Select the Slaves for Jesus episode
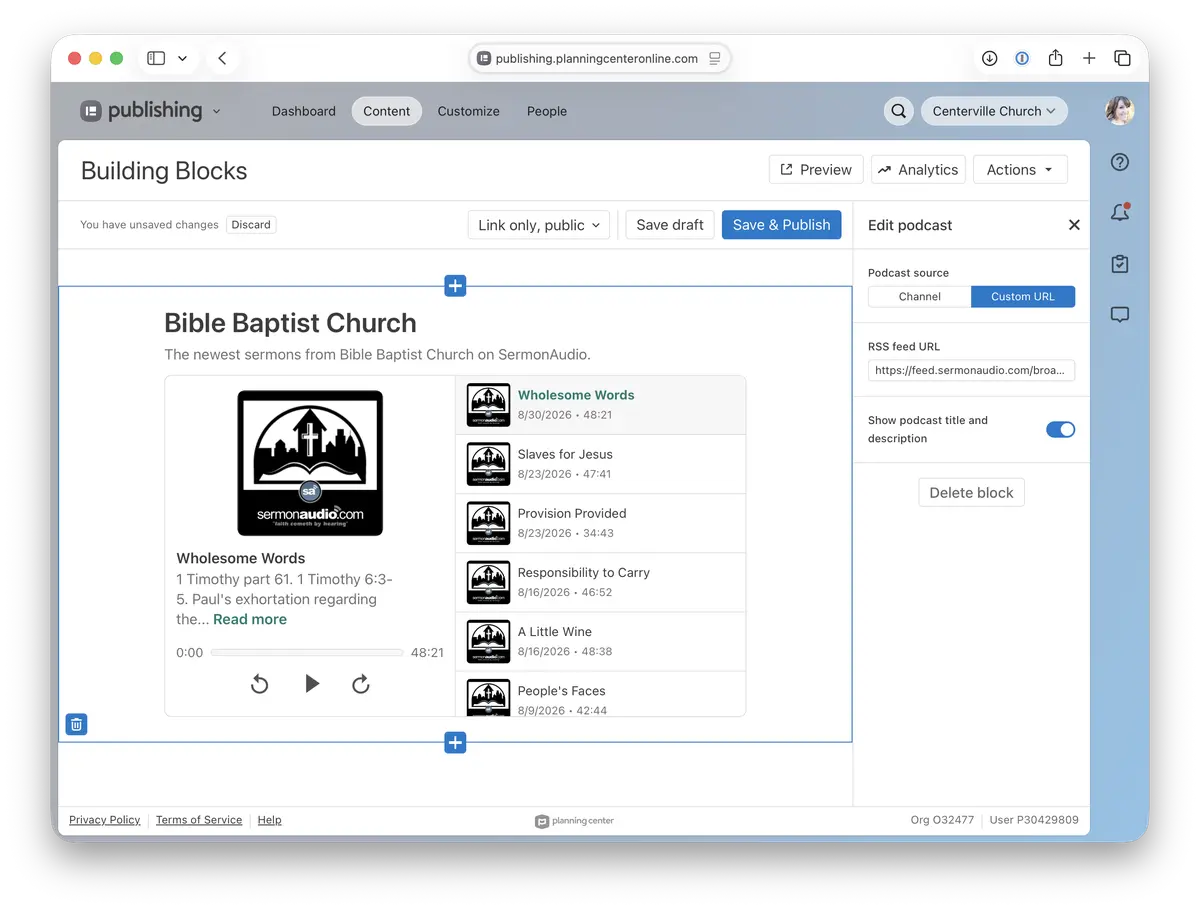The width and height of the screenshot is (1200, 910). [601, 464]
